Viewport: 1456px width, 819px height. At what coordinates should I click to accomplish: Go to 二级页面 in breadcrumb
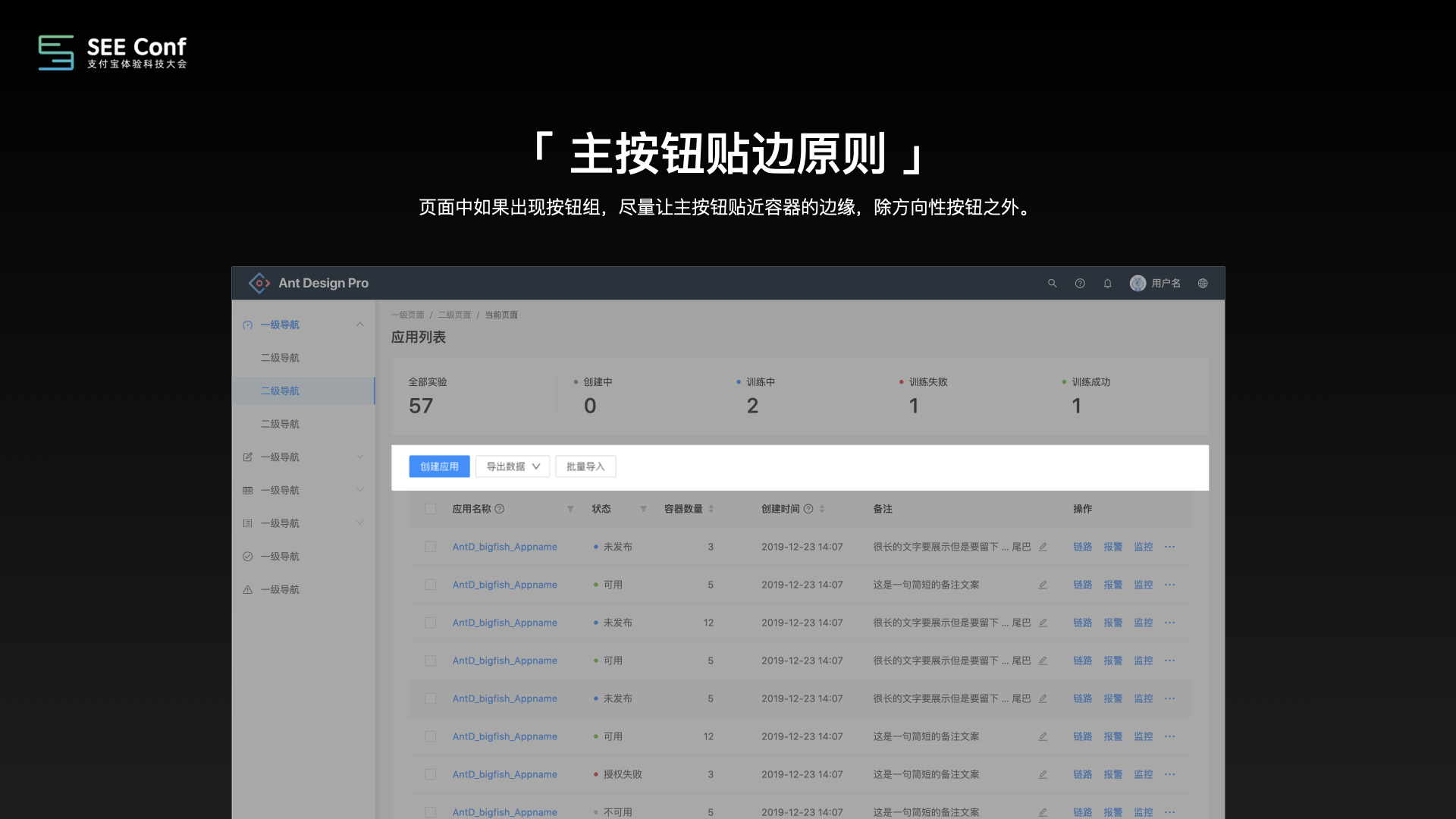pos(453,315)
